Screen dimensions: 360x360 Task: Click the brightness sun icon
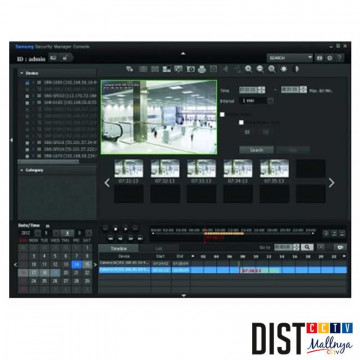point(284,69)
